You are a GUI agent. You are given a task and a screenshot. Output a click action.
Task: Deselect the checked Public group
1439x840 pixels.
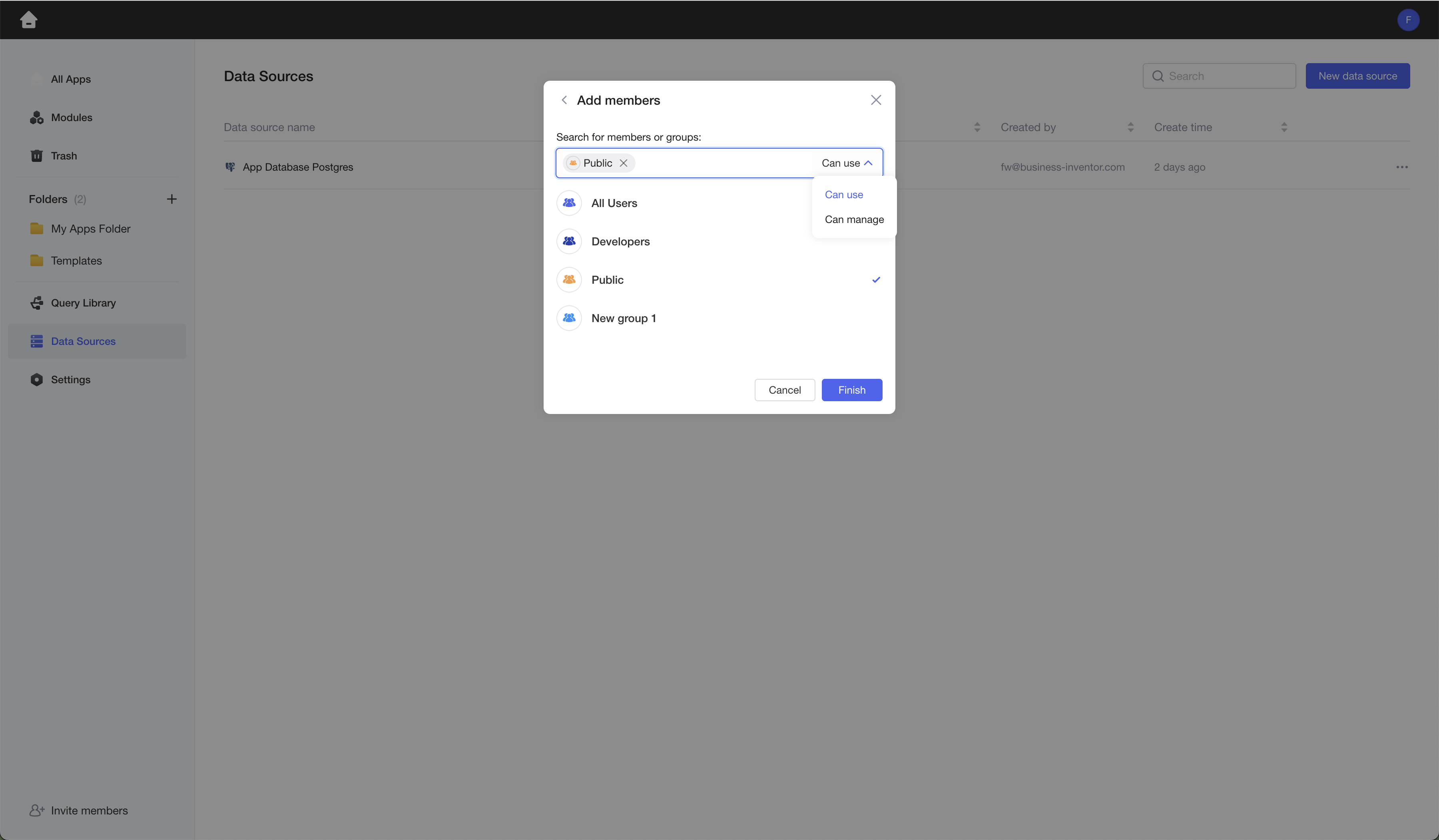[x=607, y=280]
